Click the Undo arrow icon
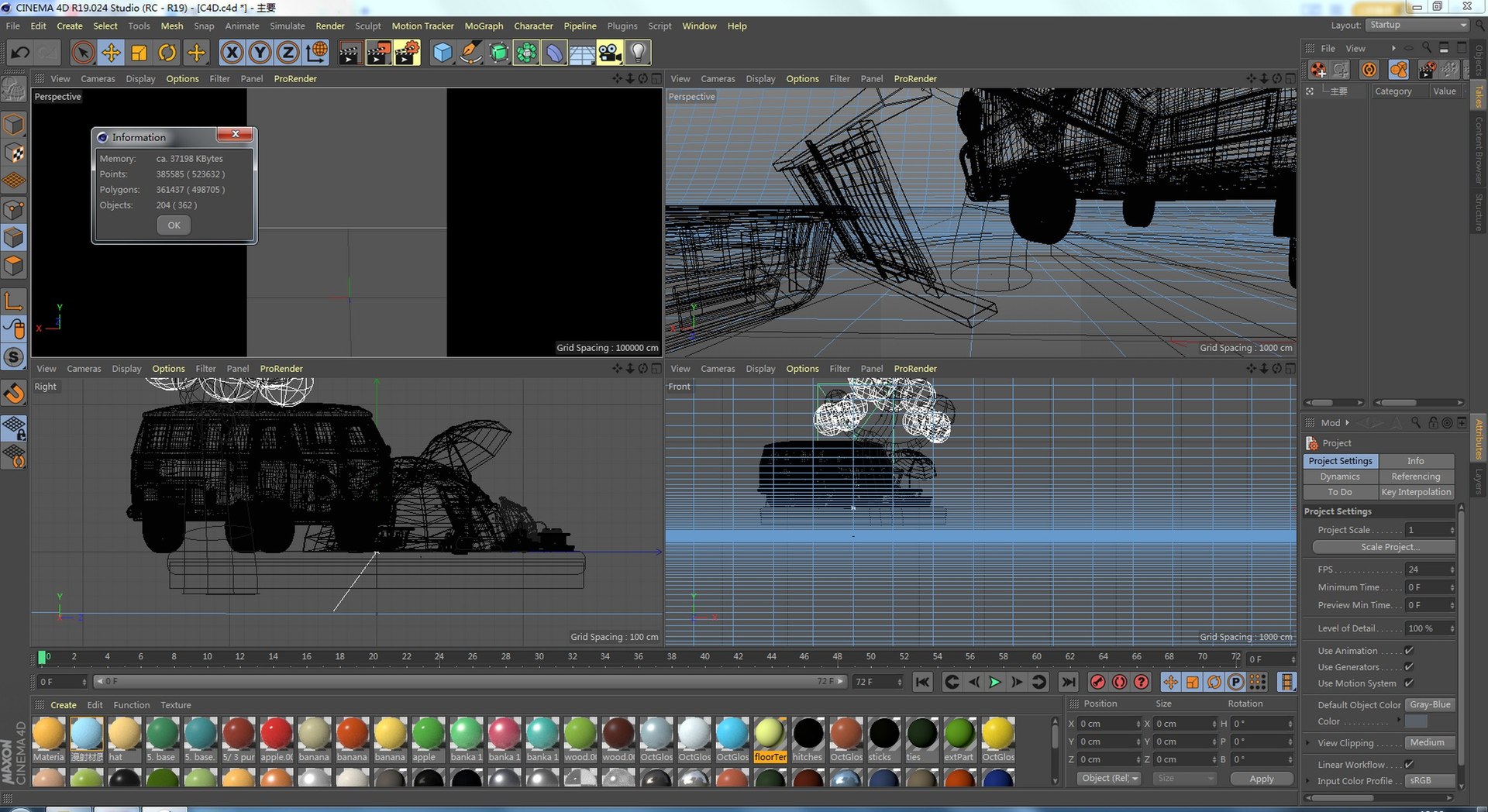This screenshot has width=1488, height=812. point(20,53)
